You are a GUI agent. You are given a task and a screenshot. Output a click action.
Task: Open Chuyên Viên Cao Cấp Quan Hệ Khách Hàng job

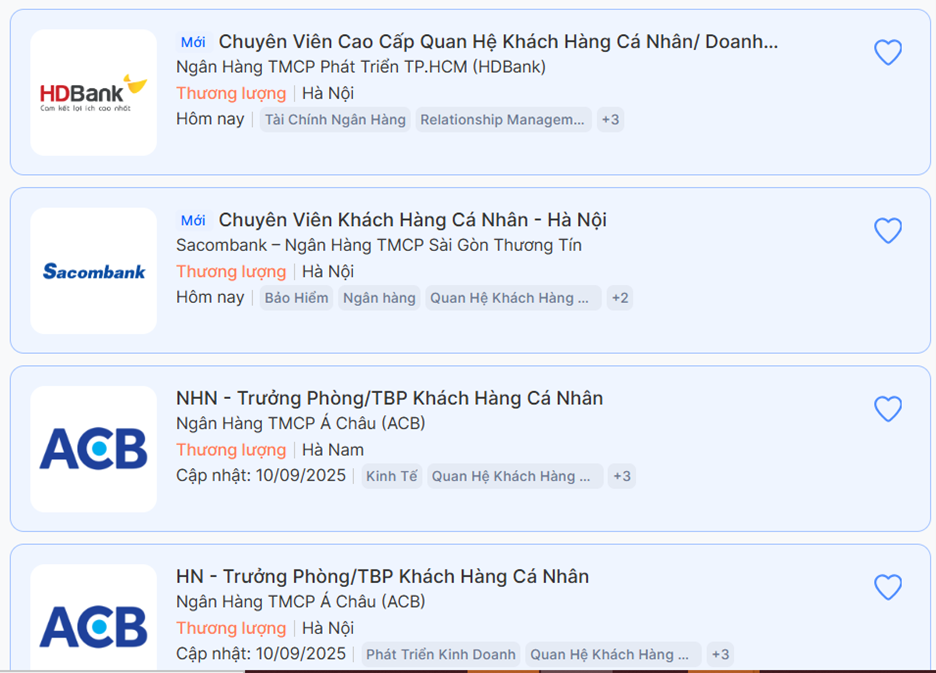(x=498, y=42)
